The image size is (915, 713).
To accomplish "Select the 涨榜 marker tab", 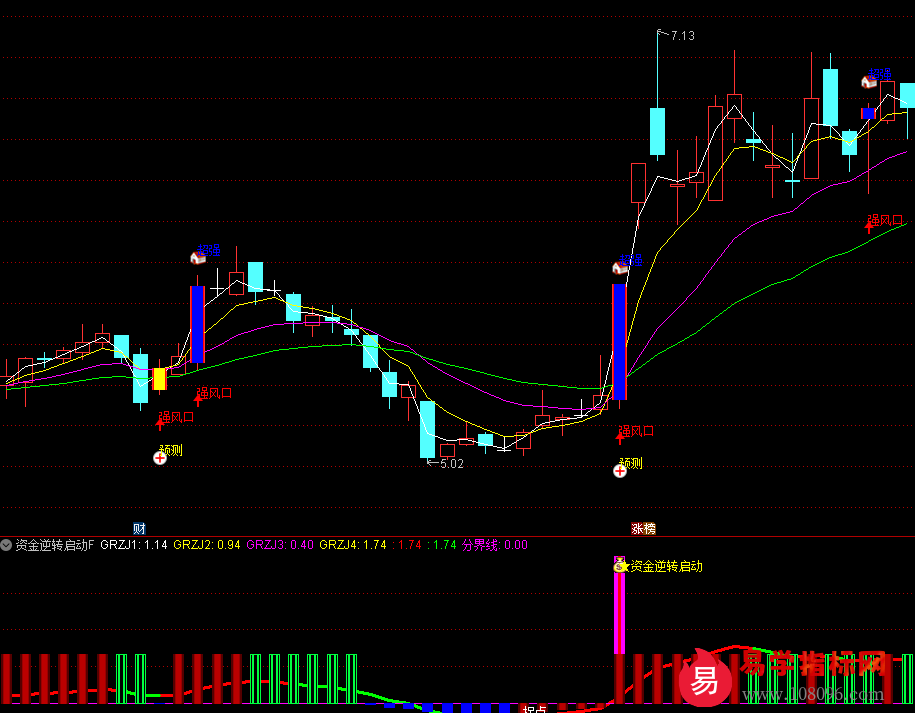I will click(x=643, y=527).
